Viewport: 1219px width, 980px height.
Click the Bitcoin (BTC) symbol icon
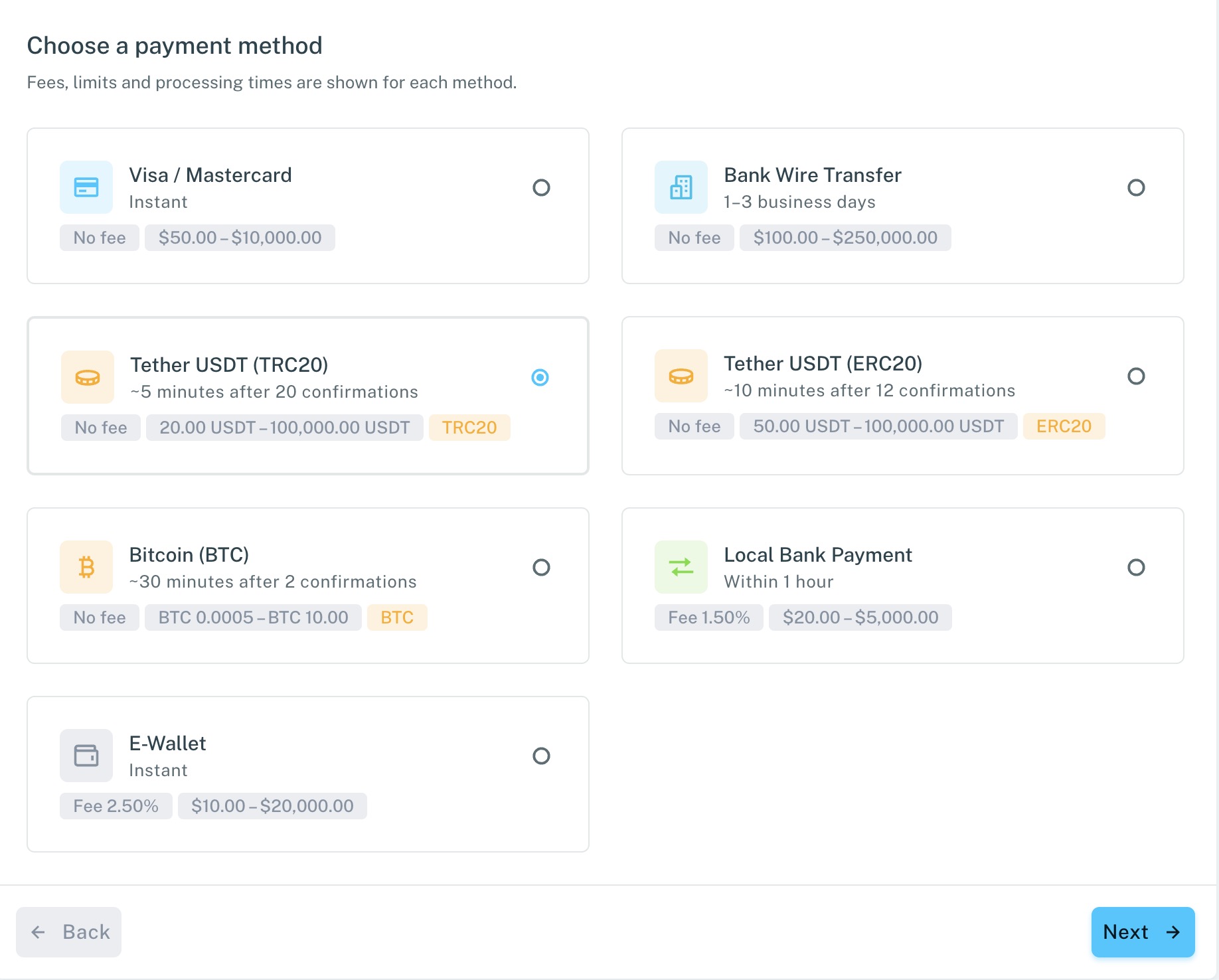(86, 567)
